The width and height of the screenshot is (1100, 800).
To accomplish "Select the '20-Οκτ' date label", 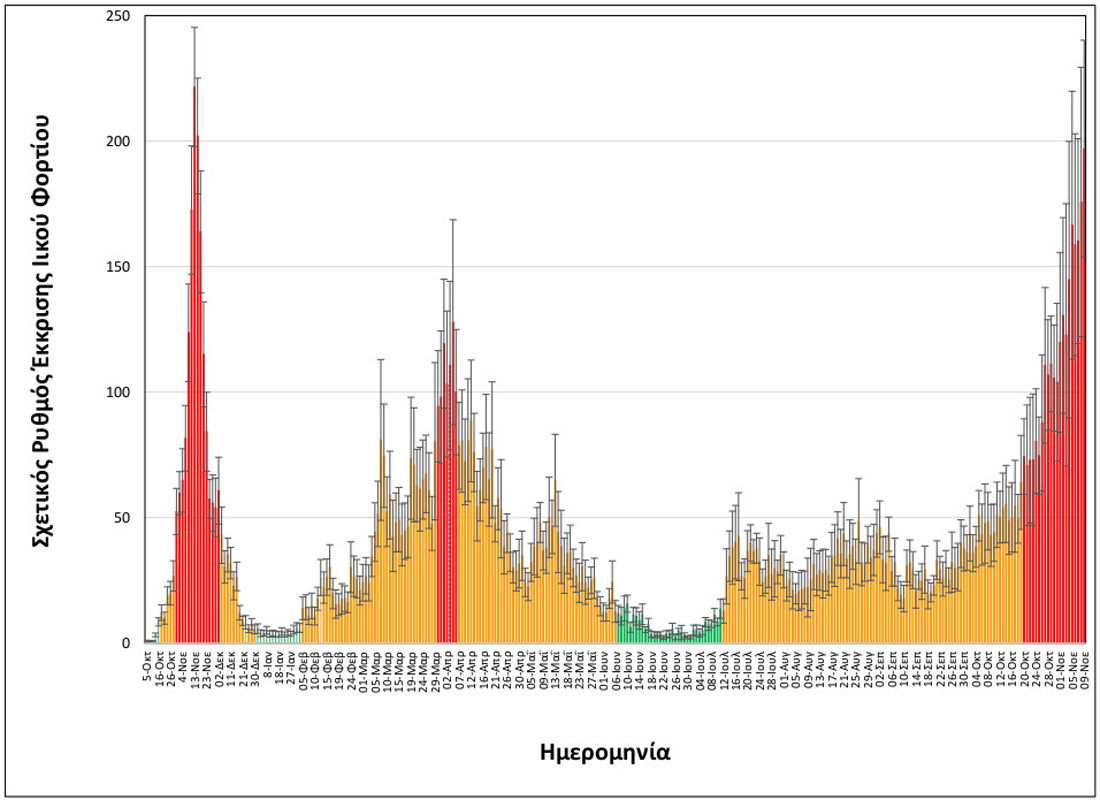I will 1024,668.
